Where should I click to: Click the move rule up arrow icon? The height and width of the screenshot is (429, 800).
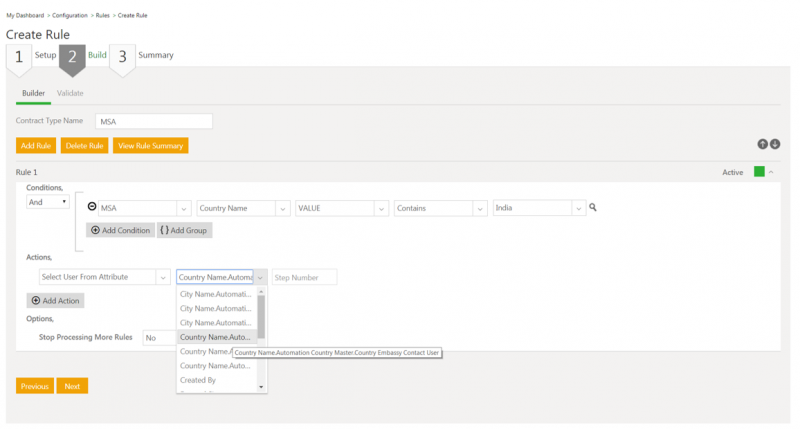pos(763,145)
